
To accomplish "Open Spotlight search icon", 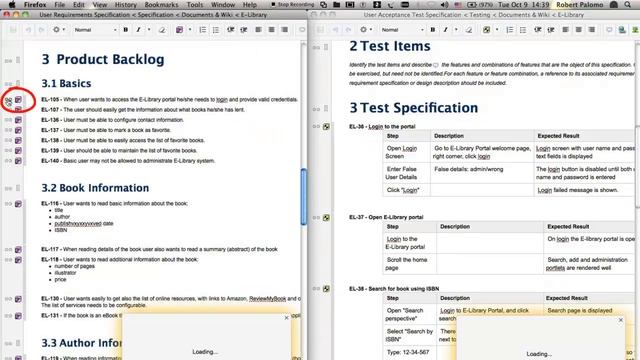I will point(627,4).
